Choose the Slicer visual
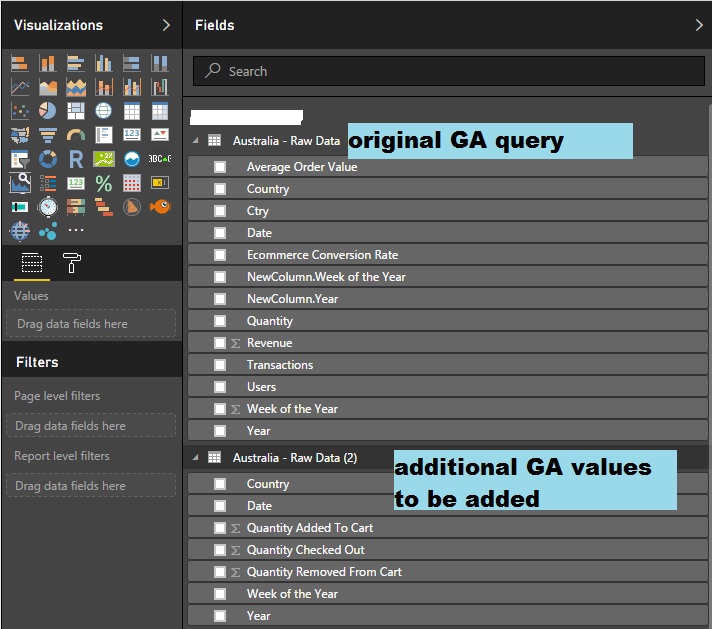 [x=20, y=159]
